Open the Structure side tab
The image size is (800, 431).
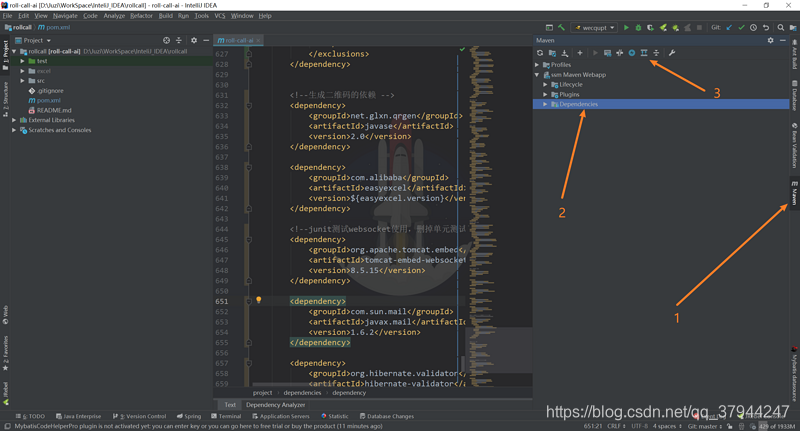click(x=6, y=98)
